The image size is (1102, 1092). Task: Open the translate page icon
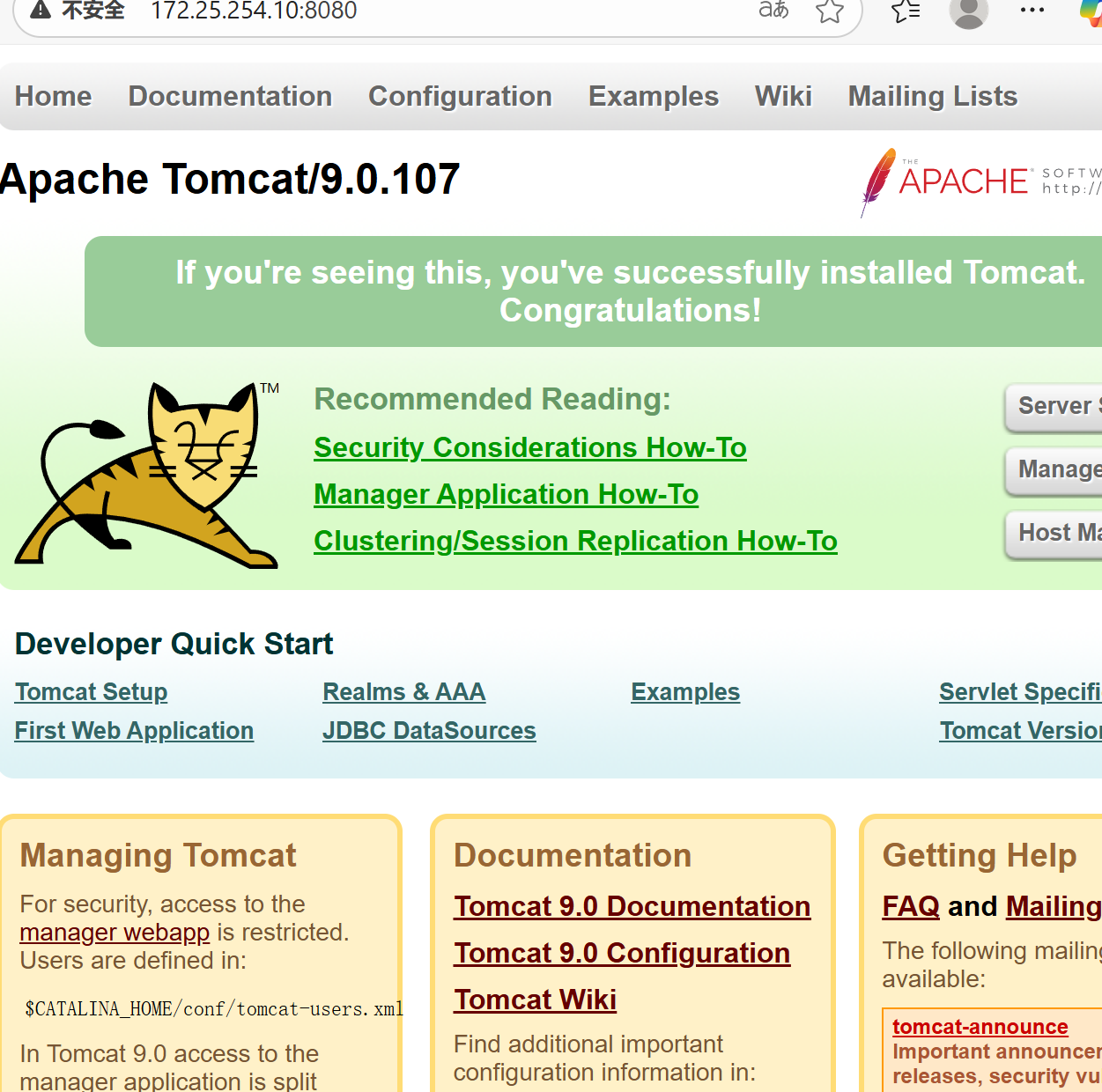pyautogui.click(x=773, y=11)
